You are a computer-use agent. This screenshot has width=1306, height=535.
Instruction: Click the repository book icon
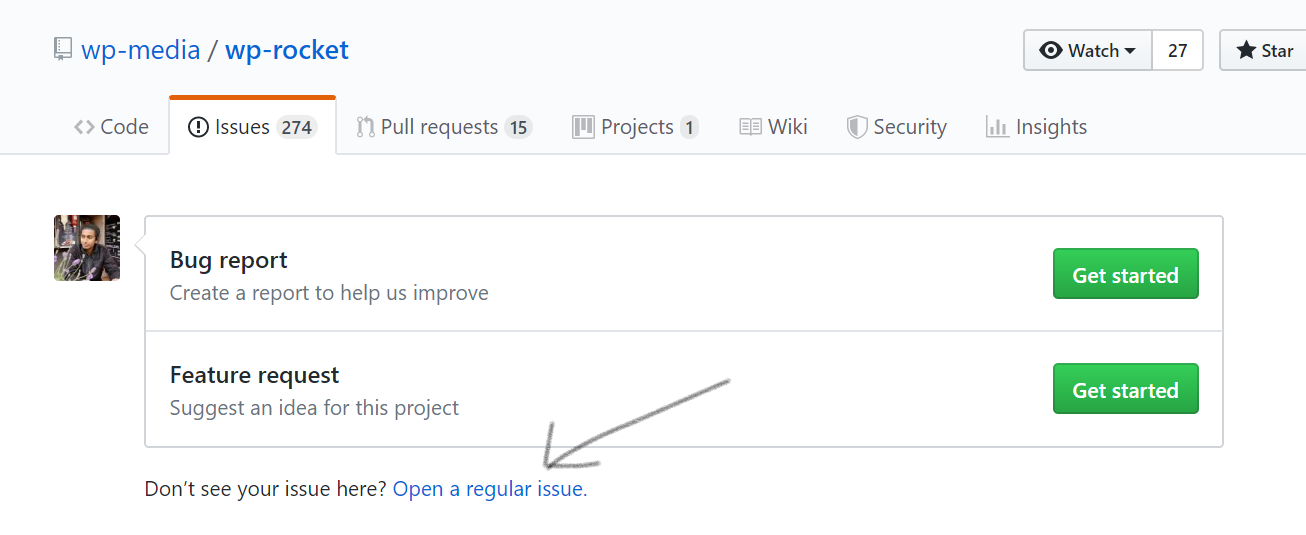[63, 50]
